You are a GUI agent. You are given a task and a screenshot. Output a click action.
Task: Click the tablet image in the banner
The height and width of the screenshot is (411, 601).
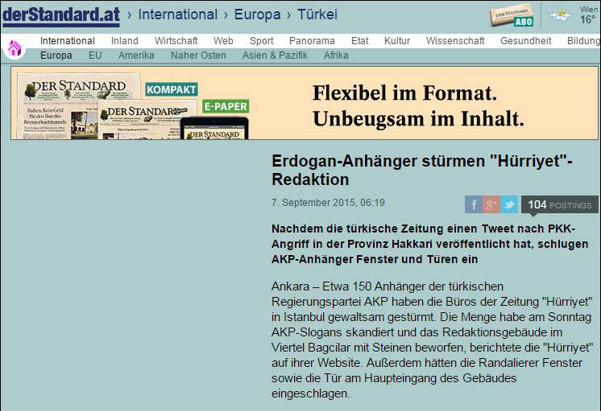(x=214, y=128)
